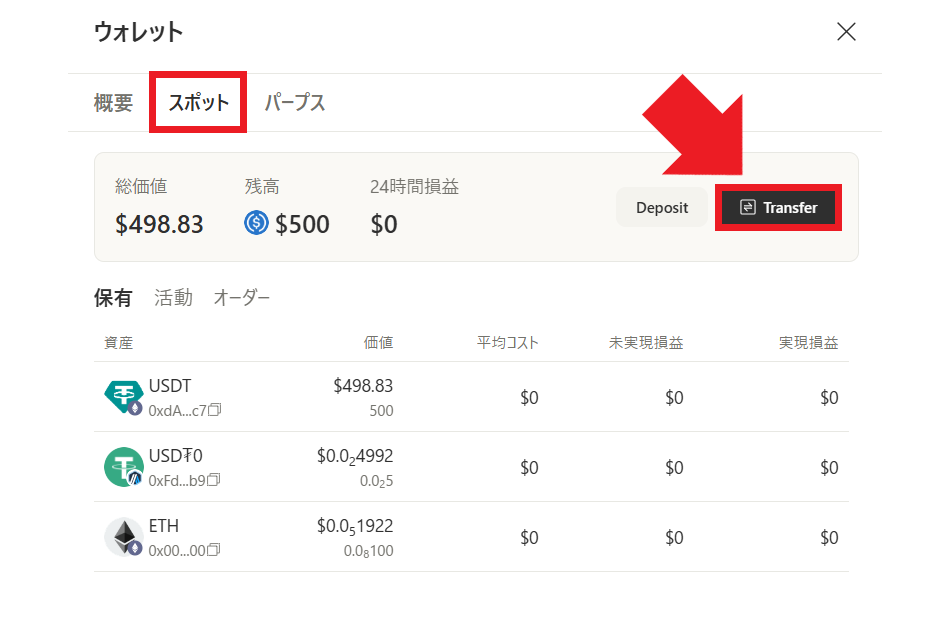Sort by 未実現損益 column header
Image resolution: width=950 pixels, height=619 pixels.
646,343
